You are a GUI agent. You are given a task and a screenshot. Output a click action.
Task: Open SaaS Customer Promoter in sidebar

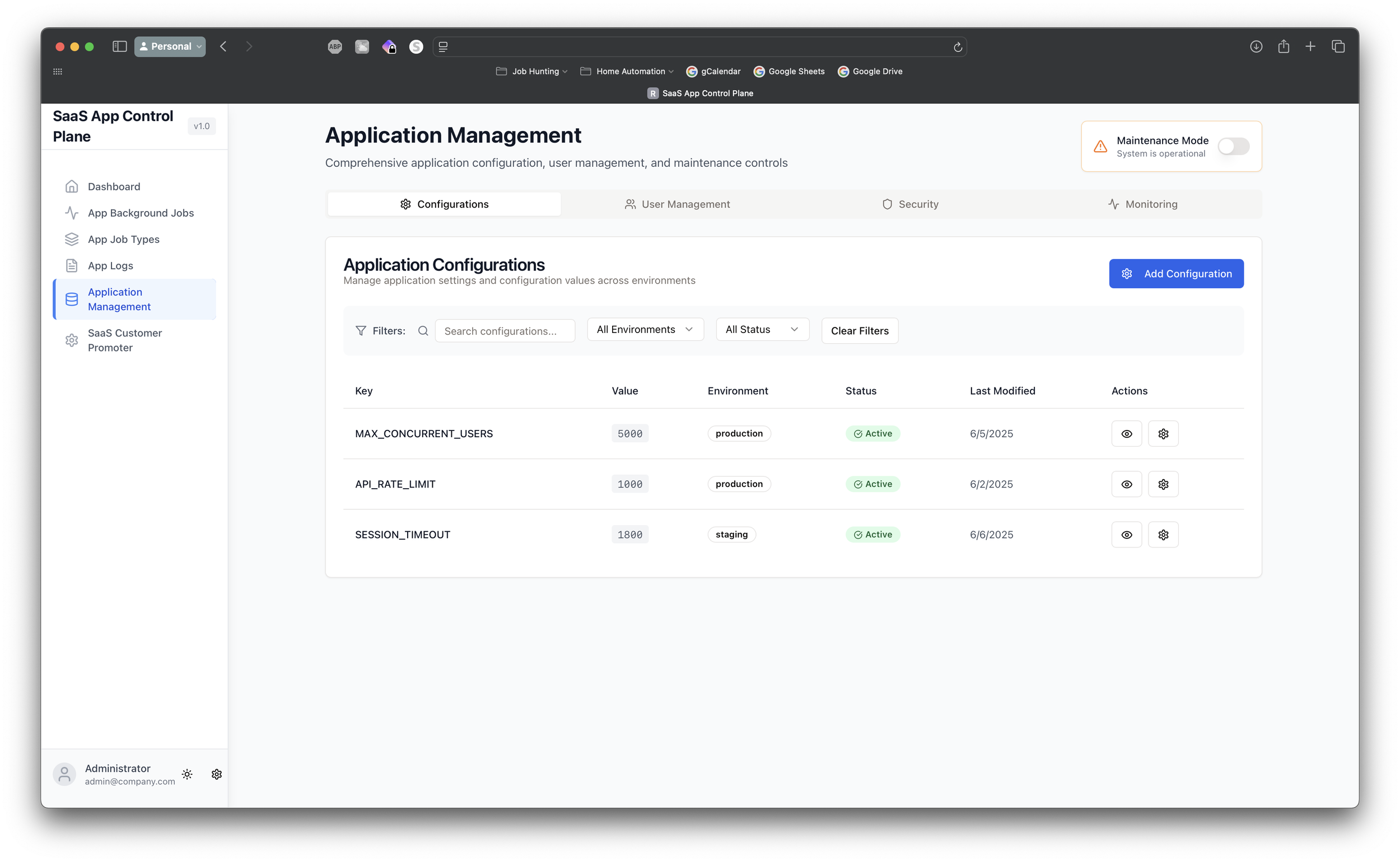[x=124, y=340]
